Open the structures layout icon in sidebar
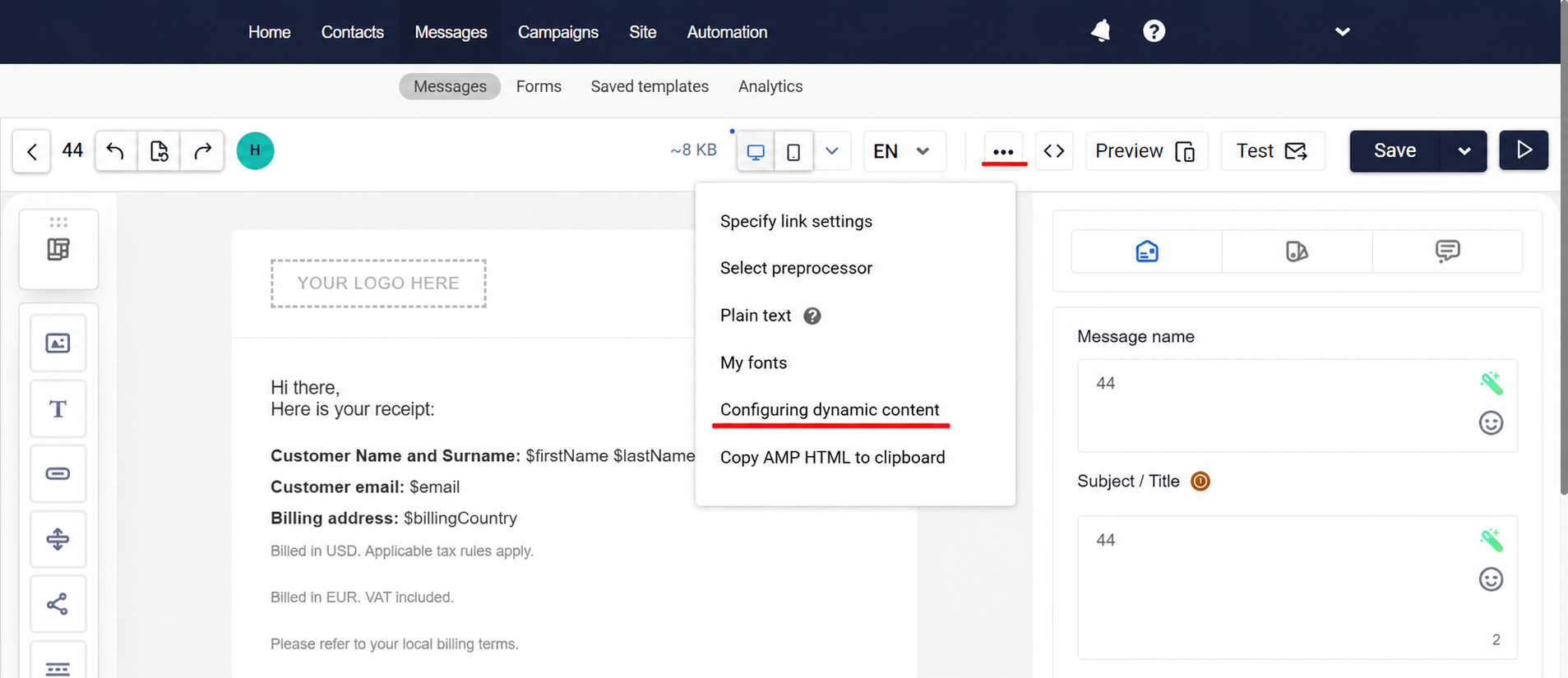The image size is (1568, 678). click(x=58, y=249)
